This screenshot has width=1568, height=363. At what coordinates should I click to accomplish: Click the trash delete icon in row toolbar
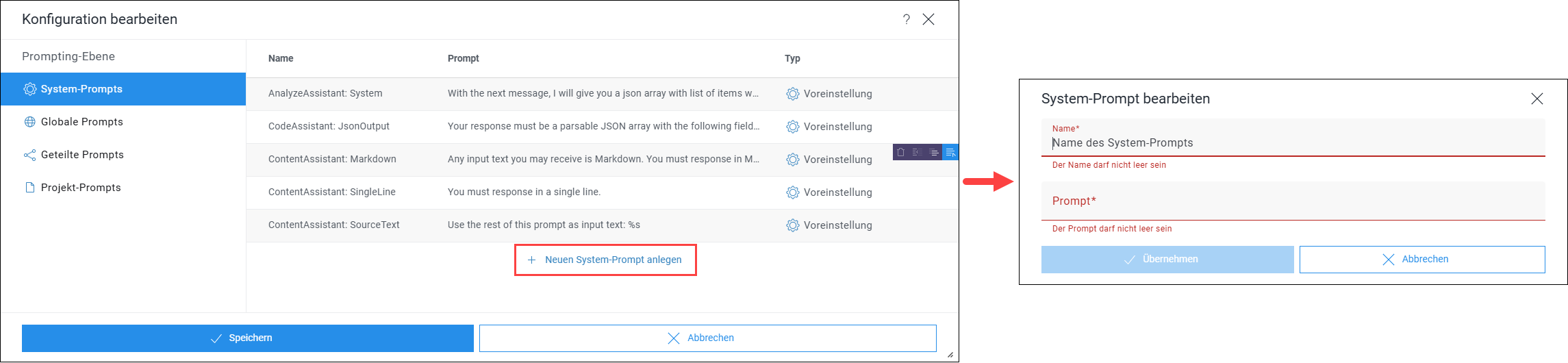coord(900,152)
